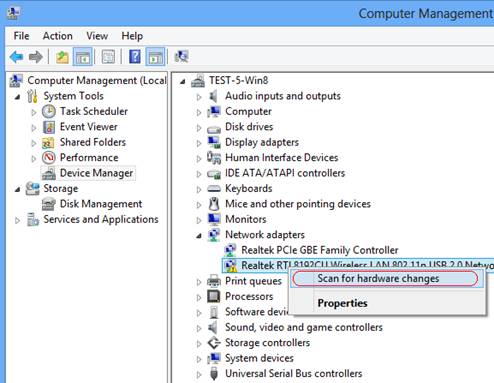Screen dimensions: 494x383
Task: Click the Back arrow toolbar icon
Action: (x=16, y=57)
